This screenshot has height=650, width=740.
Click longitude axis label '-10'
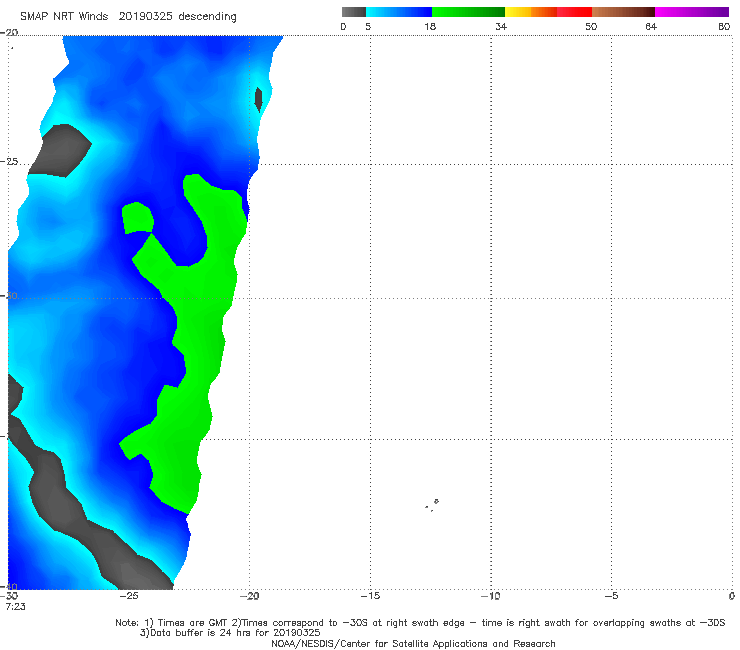(x=491, y=596)
